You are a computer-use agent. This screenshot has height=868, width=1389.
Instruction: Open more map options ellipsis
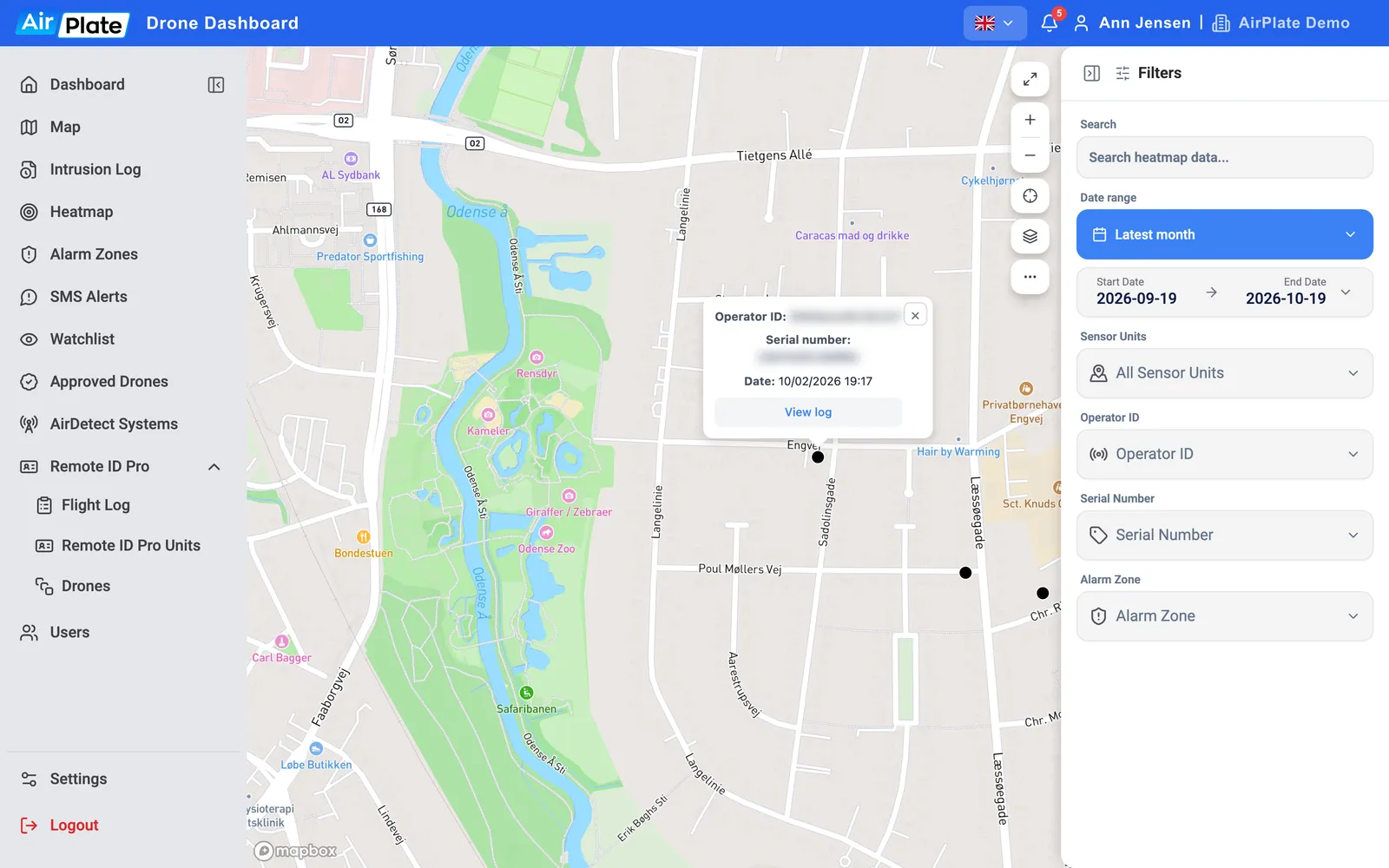click(x=1030, y=277)
